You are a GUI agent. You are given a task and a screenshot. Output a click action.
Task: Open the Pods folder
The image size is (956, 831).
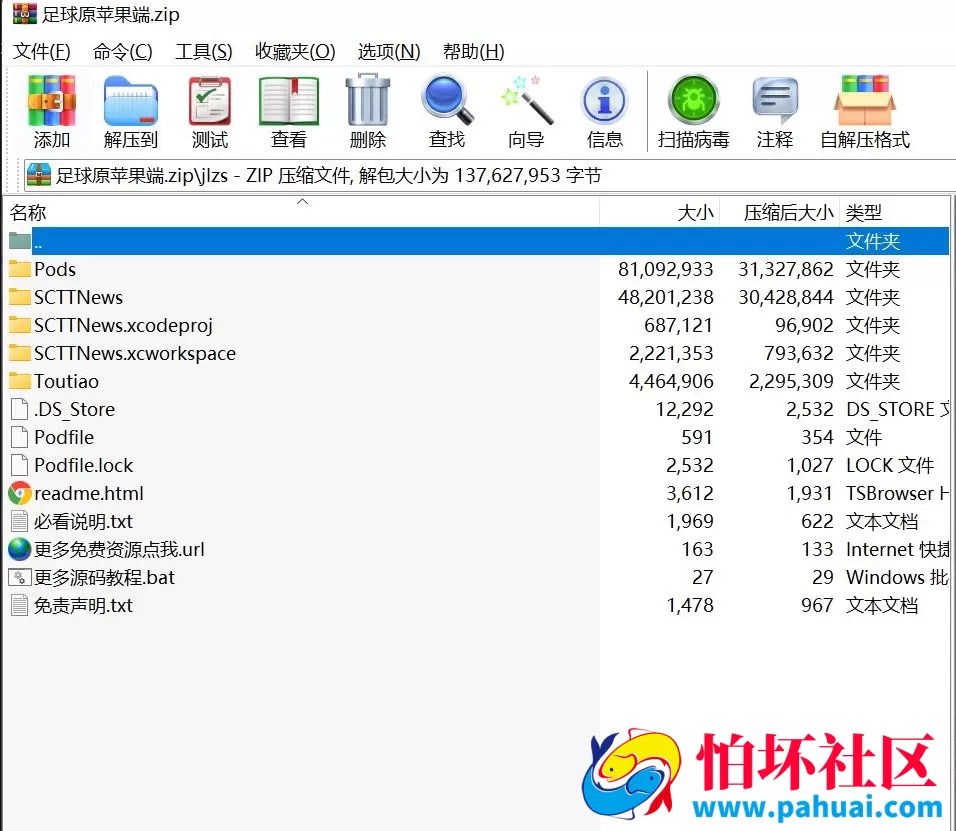[x=55, y=269]
